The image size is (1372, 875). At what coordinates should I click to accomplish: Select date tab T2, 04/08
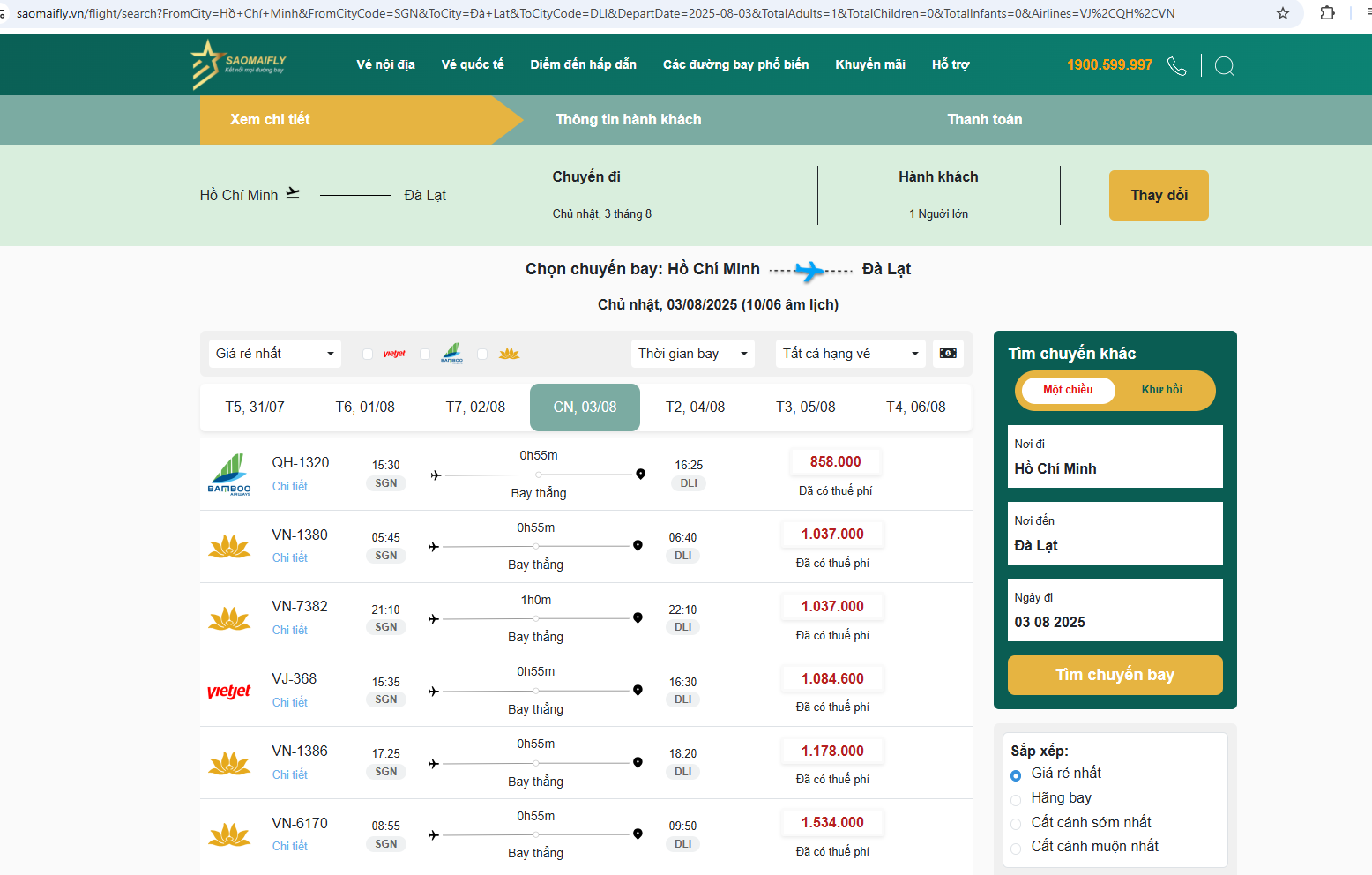tap(695, 408)
